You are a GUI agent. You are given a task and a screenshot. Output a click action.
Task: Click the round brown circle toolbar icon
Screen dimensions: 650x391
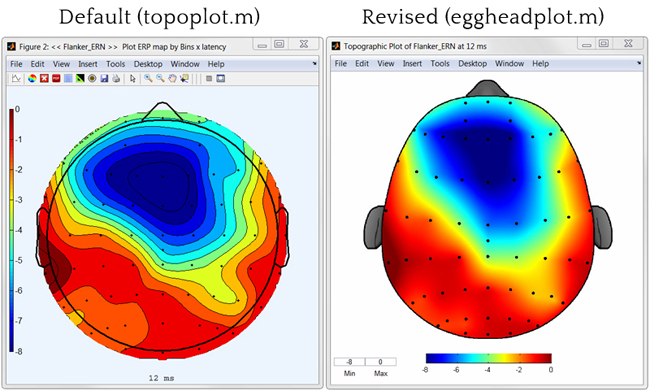(92, 78)
